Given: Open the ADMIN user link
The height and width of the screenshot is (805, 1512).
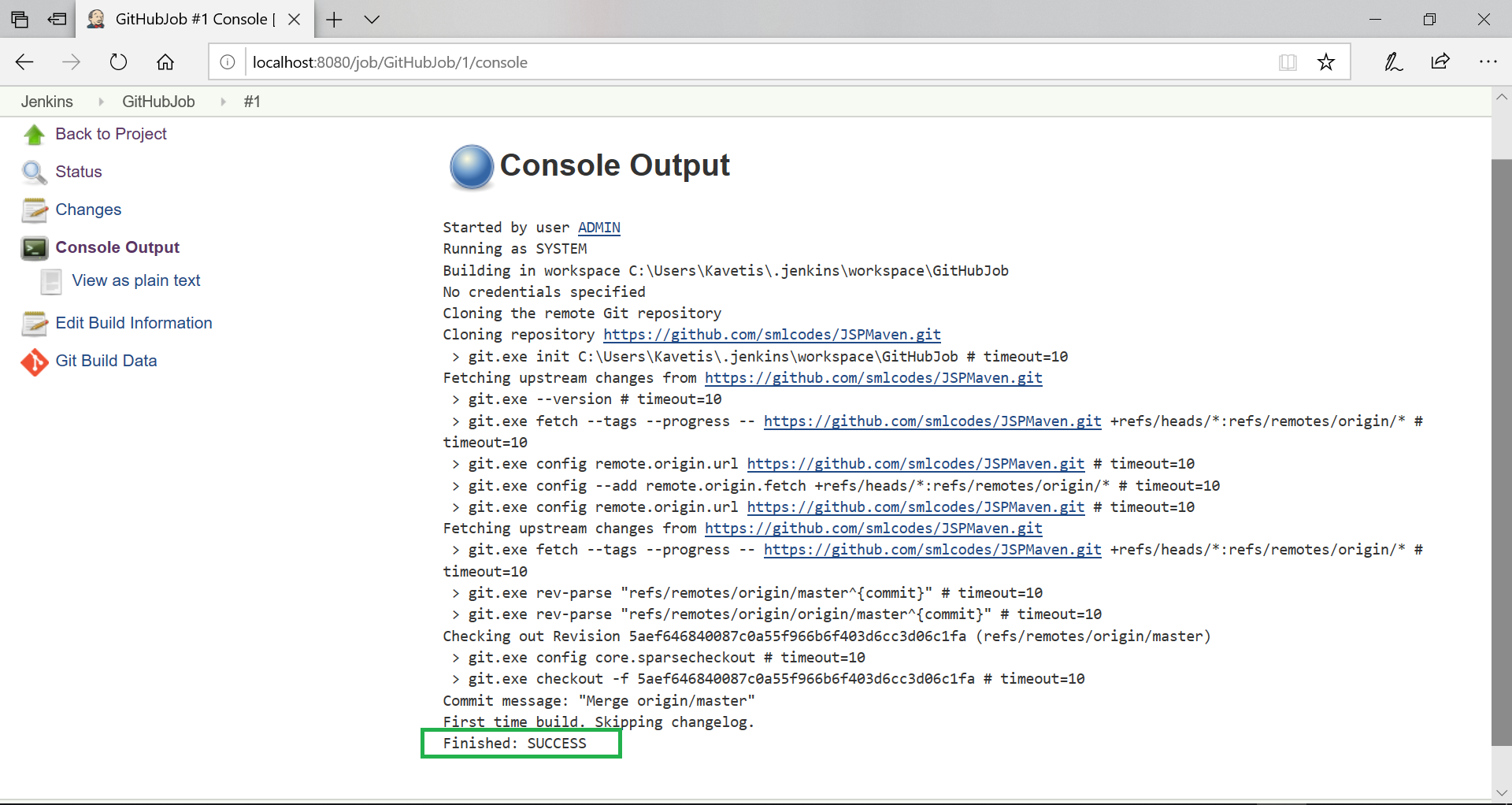Looking at the screenshot, I should coord(598,228).
